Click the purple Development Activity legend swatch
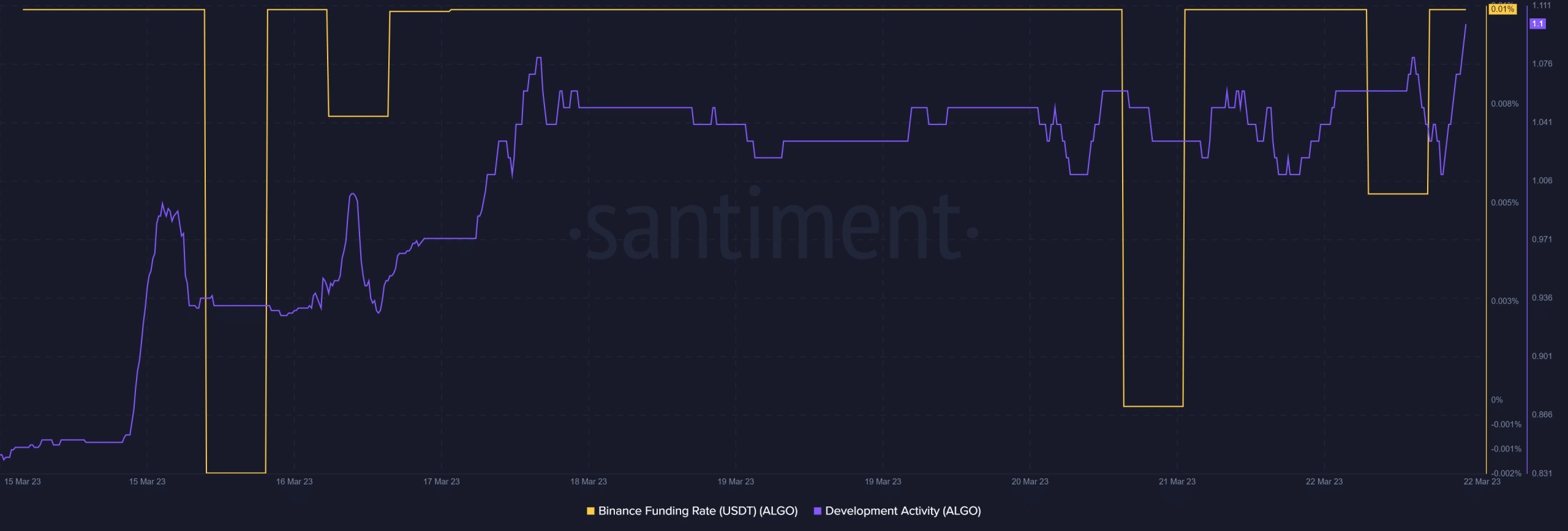This screenshot has width=1568, height=531. click(817, 511)
